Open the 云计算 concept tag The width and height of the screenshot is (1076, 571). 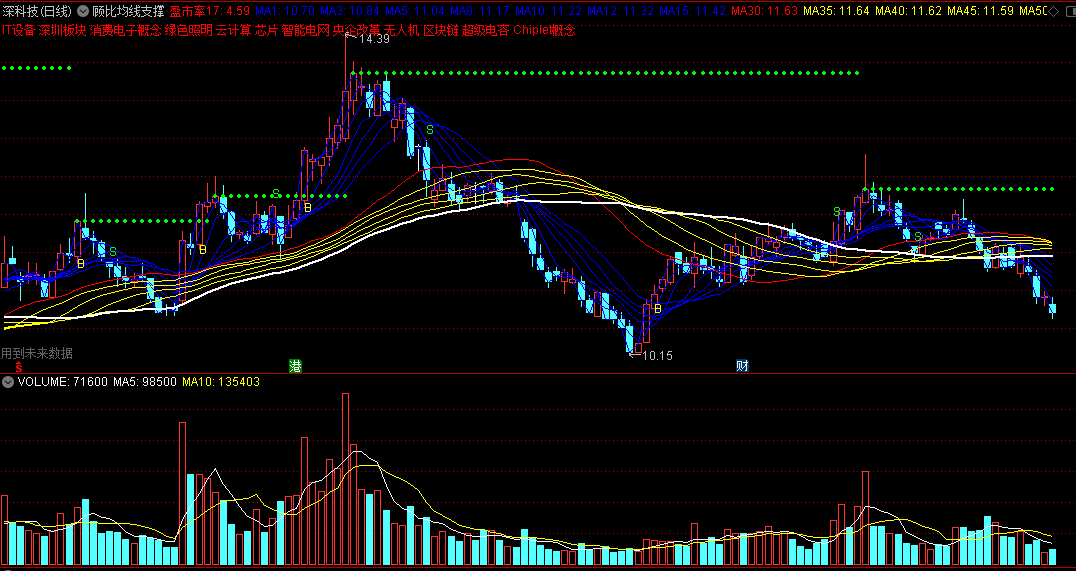point(233,30)
